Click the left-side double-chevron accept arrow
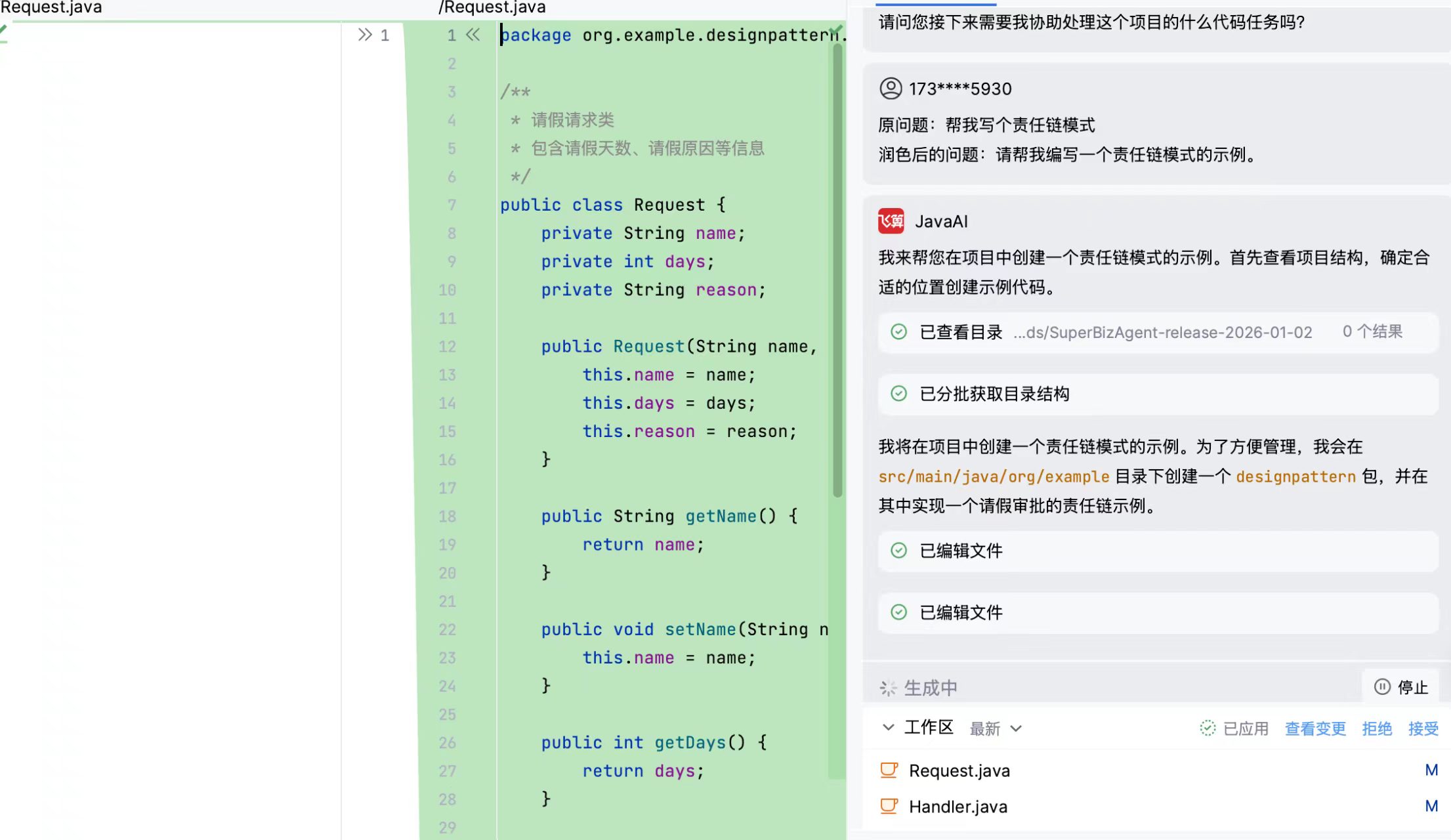The image size is (1451, 840). pyautogui.click(x=365, y=35)
